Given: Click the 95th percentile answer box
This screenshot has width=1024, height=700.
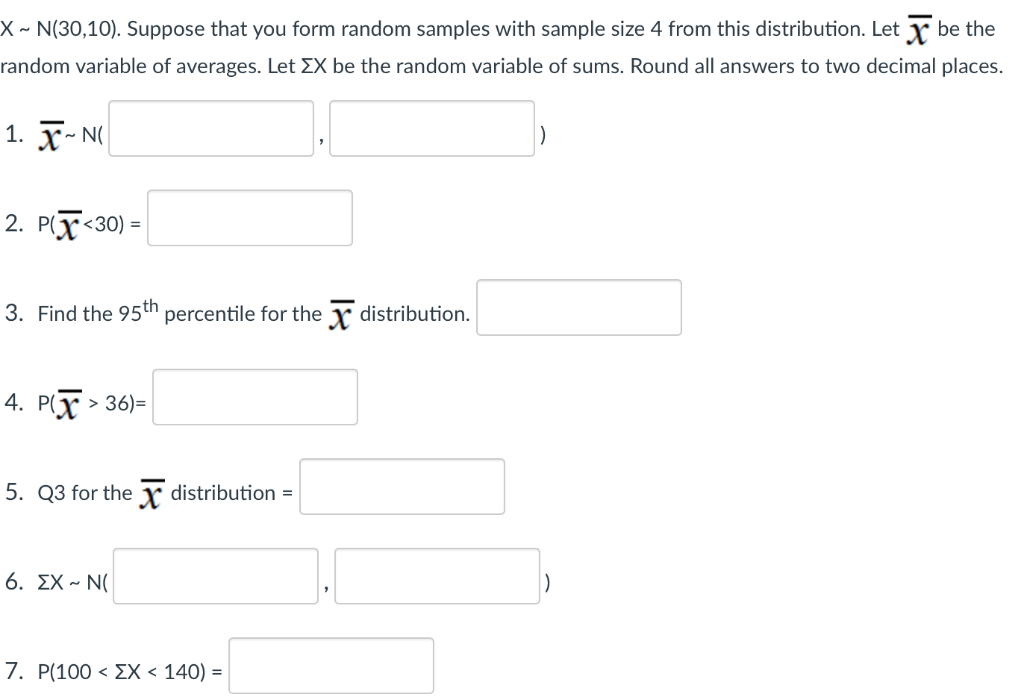Looking at the screenshot, I should tap(578, 307).
